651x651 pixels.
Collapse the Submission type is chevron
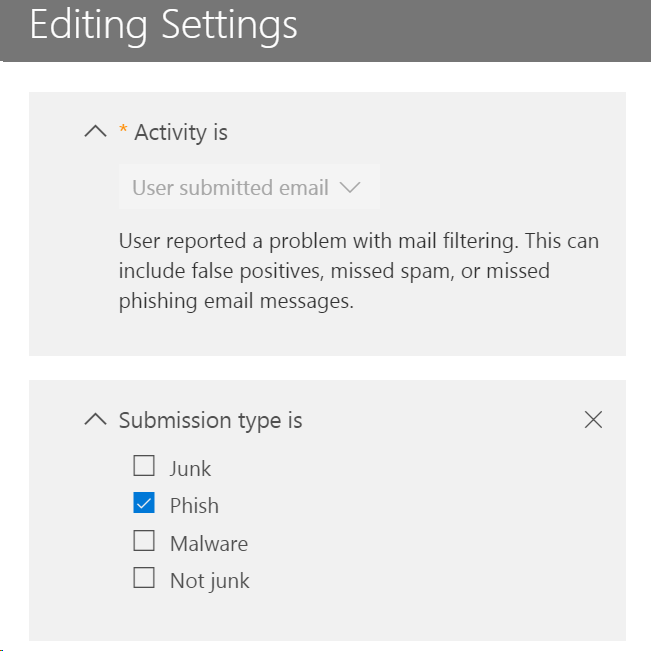coord(95,420)
